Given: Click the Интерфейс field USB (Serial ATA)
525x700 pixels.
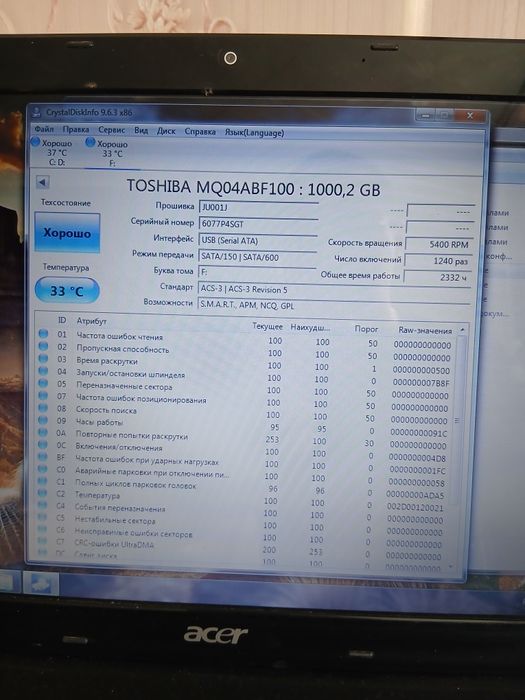Looking at the screenshot, I should click(x=258, y=241).
